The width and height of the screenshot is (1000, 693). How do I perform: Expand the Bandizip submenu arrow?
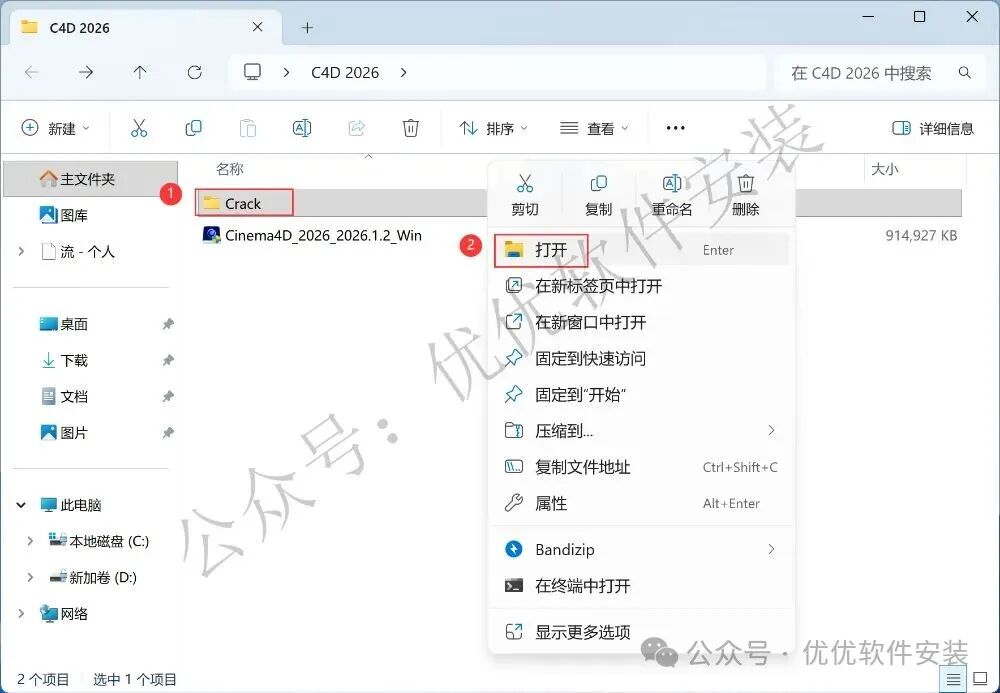point(771,549)
